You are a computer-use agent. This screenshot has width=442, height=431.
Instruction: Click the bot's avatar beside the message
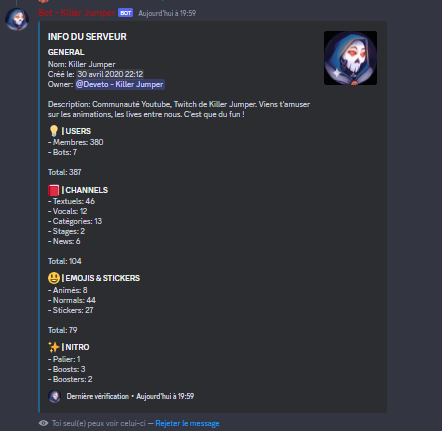pyautogui.click(x=17, y=20)
